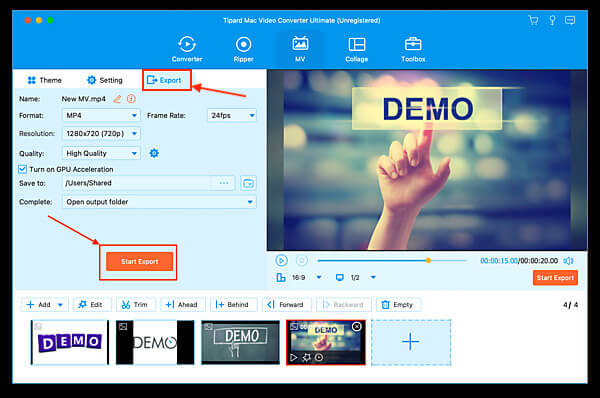Open the Collage module

point(357,49)
